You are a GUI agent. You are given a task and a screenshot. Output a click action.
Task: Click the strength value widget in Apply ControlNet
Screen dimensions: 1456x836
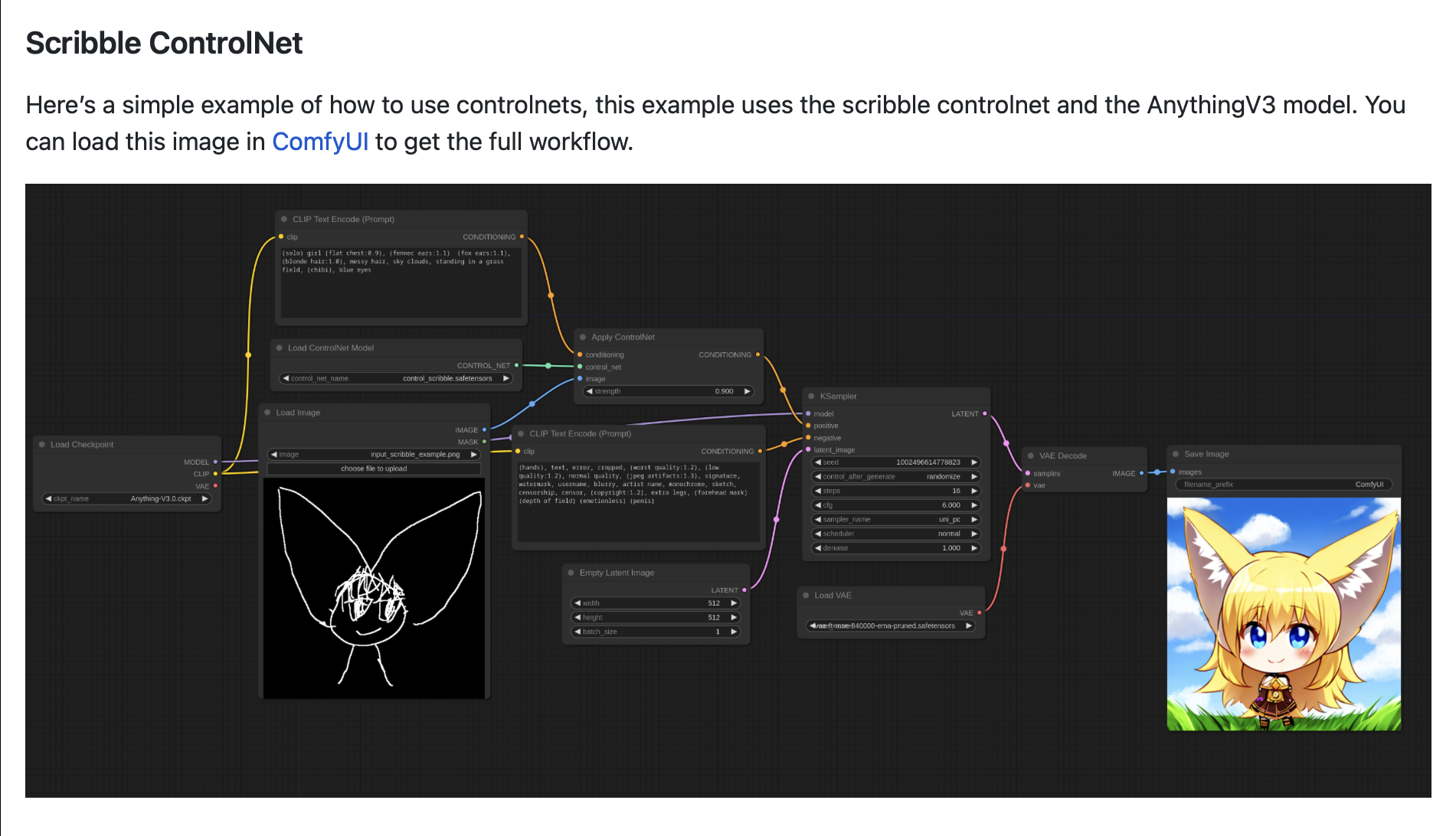click(x=669, y=391)
